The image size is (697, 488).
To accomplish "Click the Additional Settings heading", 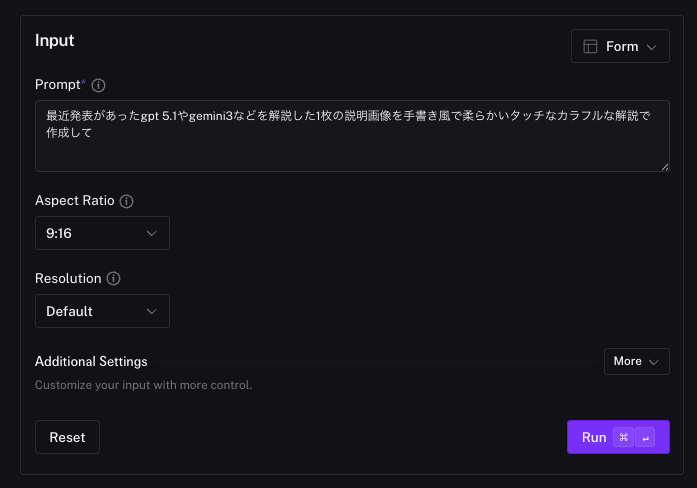I will pyautogui.click(x=91, y=361).
